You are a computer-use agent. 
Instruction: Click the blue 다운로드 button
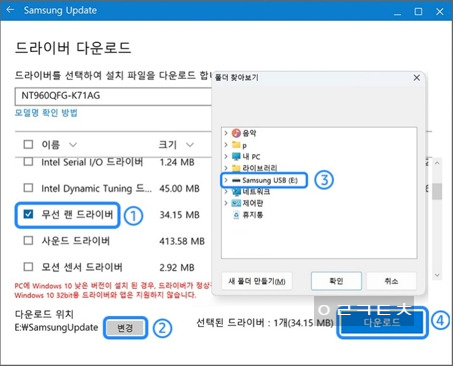pyautogui.click(x=381, y=322)
